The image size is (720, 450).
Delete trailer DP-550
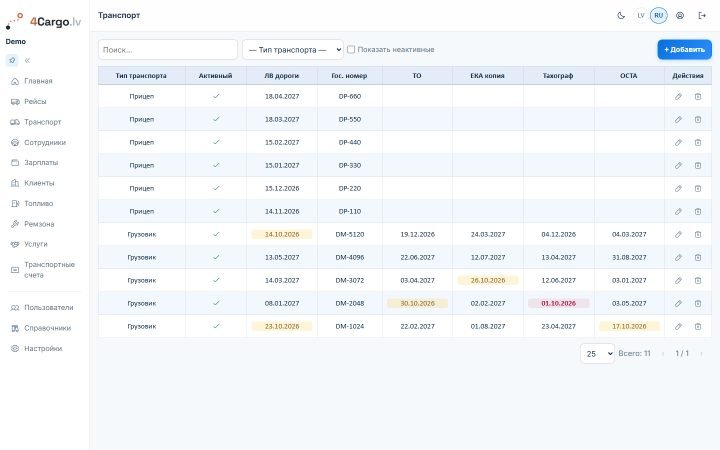pos(698,119)
